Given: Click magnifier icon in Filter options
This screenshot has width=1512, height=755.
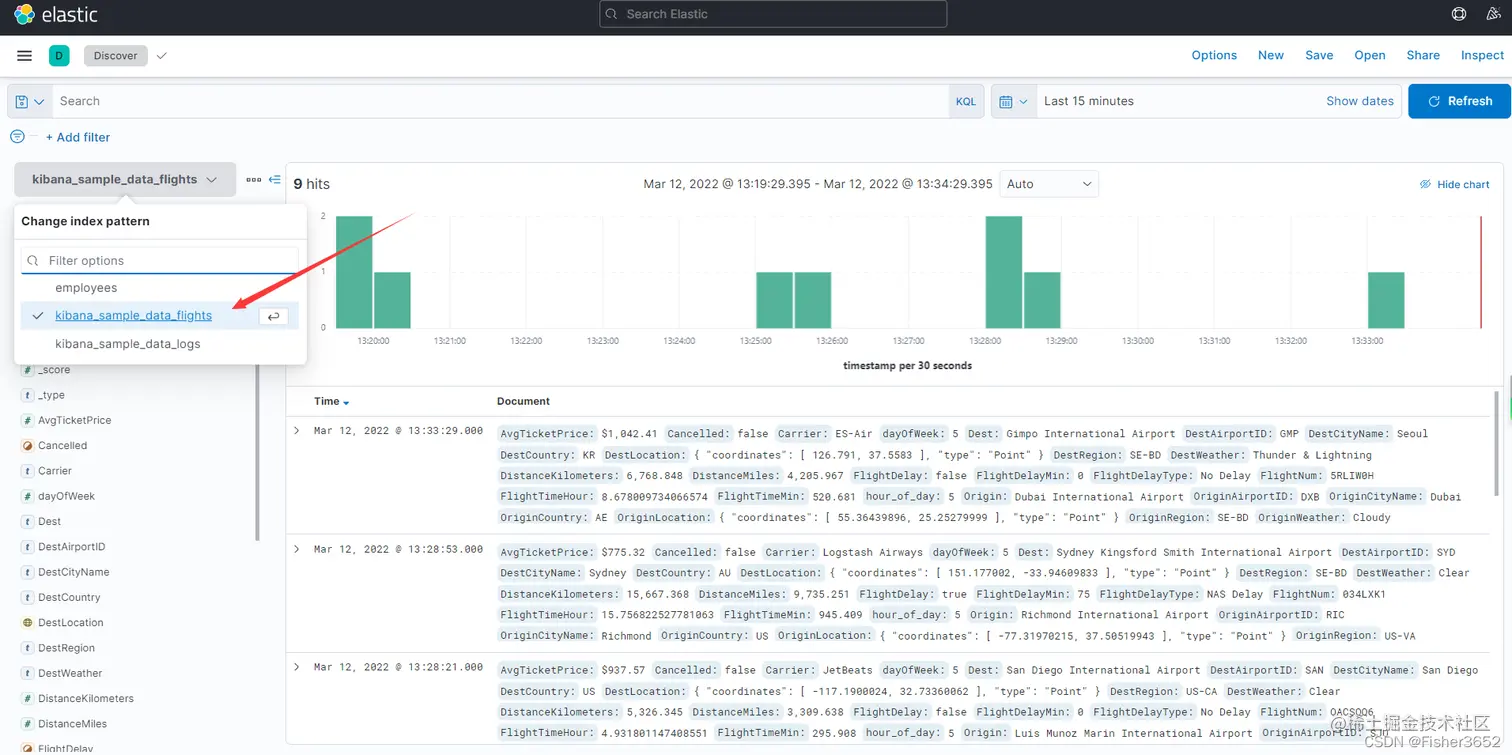Looking at the screenshot, I should (34, 261).
